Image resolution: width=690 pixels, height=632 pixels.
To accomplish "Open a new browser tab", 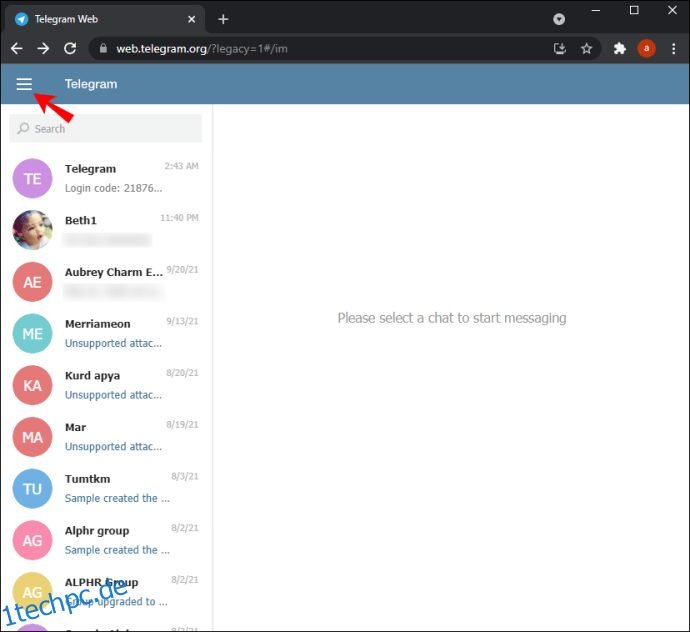I will pos(223,19).
